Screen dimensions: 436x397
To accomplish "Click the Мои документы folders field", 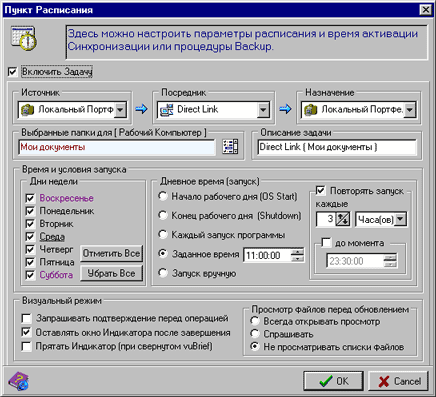I will [x=117, y=147].
